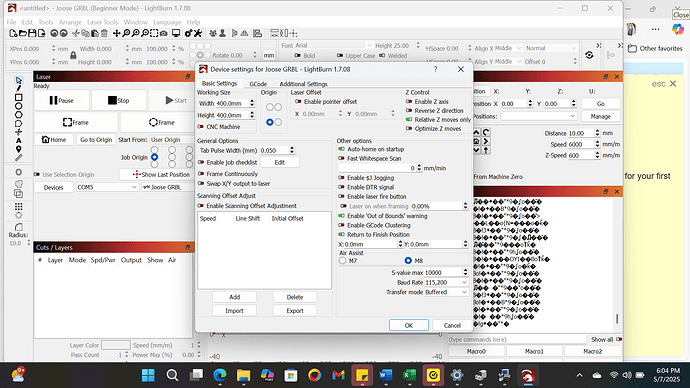Click the Layer Color swatch

(116, 345)
